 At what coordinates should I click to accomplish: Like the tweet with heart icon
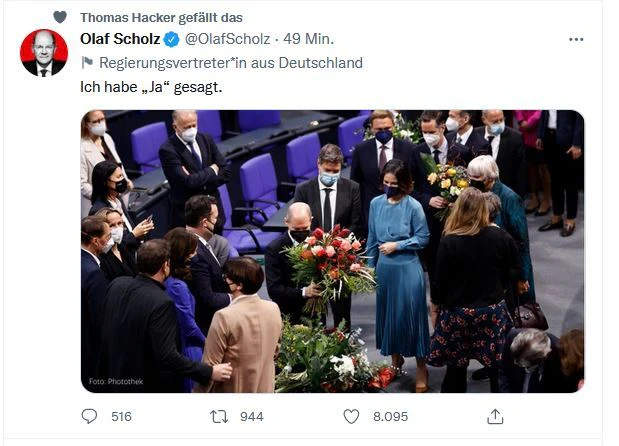pos(351,416)
